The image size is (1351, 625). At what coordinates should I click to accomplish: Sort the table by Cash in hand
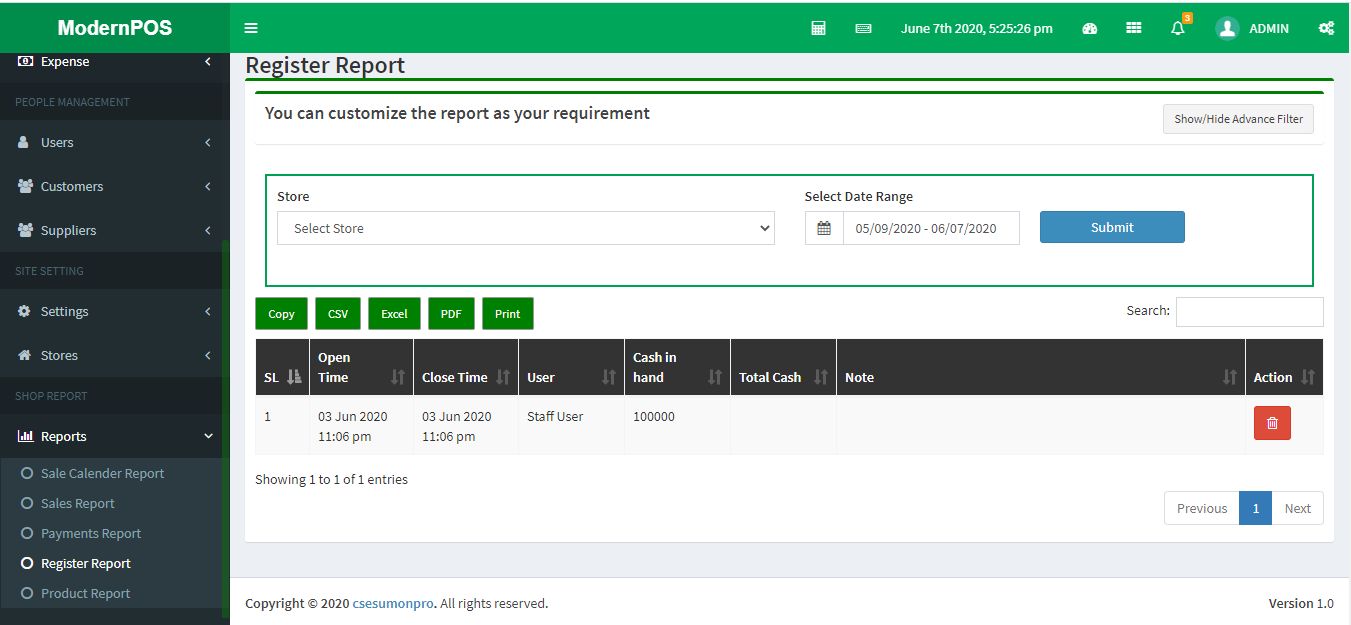click(x=678, y=367)
